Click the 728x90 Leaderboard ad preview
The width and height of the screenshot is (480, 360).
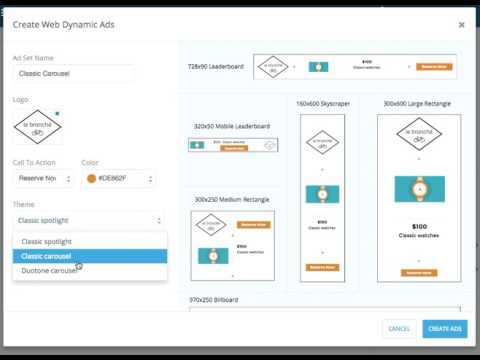[x=355, y=67]
